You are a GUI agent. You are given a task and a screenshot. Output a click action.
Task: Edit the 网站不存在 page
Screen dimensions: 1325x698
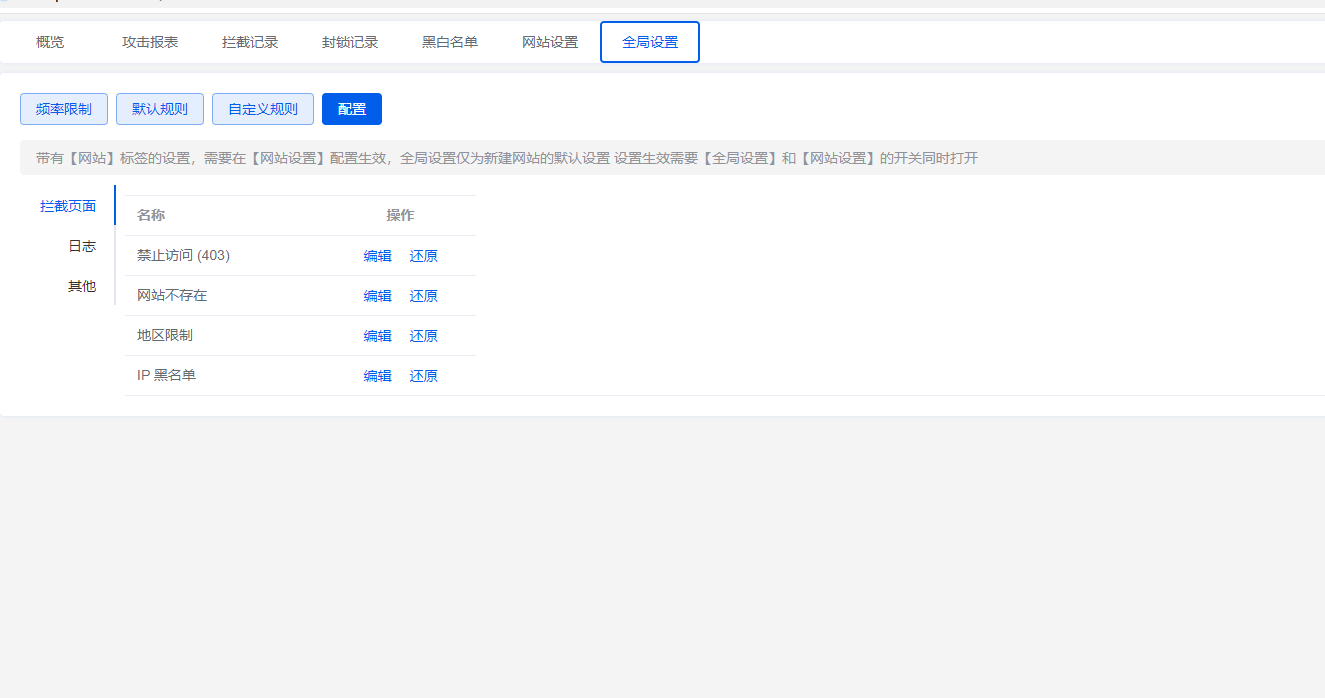coord(377,296)
